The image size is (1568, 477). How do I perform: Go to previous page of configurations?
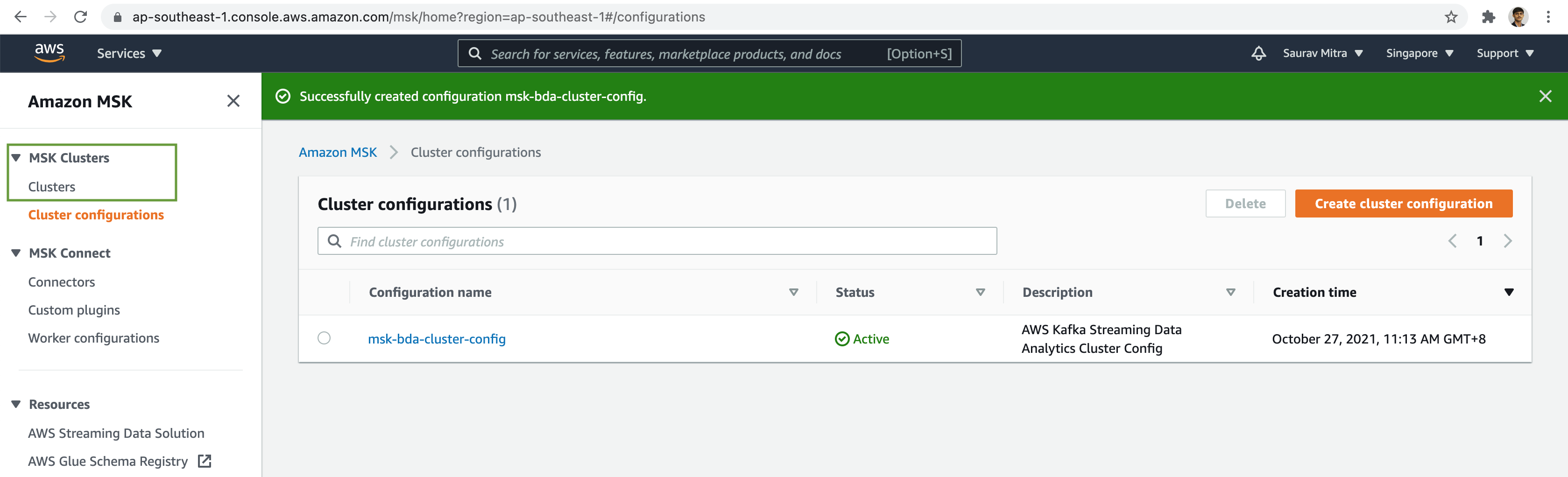pyautogui.click(x=1452, y=241)
